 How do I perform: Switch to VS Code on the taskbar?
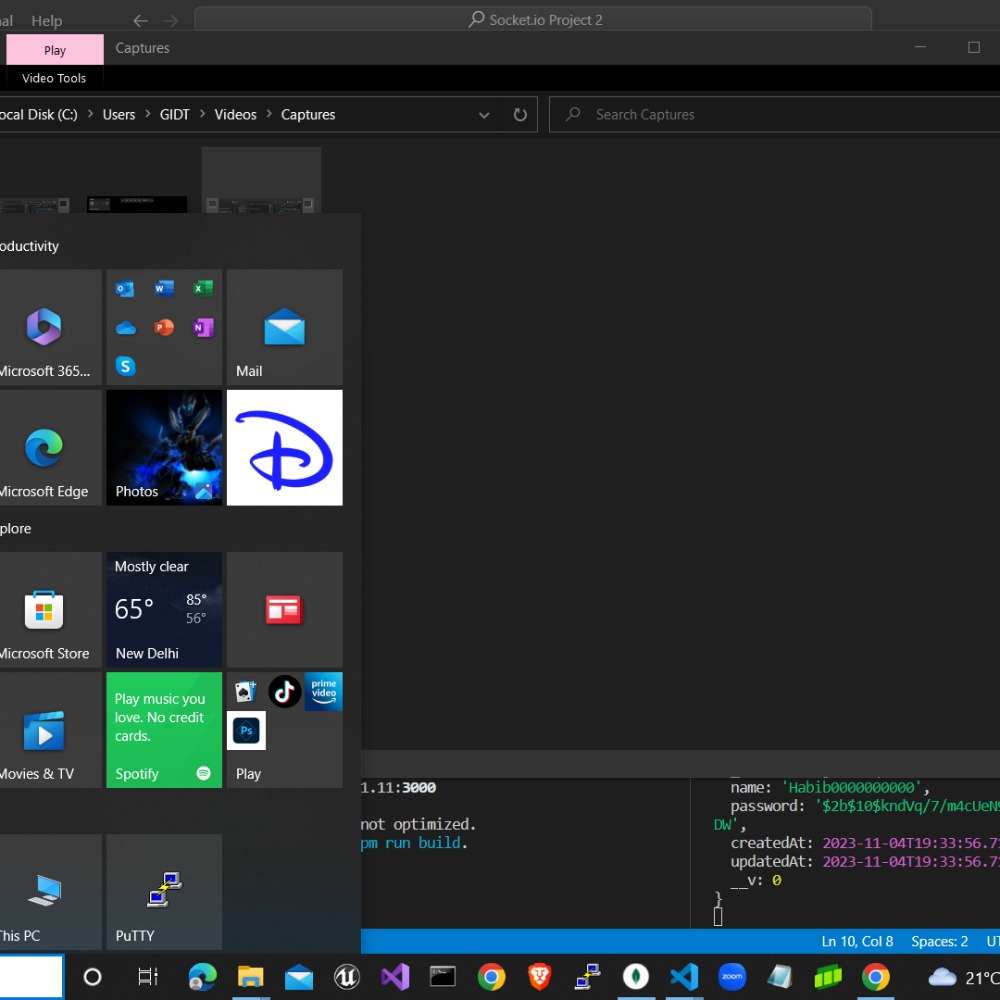(x=684, y=977)
